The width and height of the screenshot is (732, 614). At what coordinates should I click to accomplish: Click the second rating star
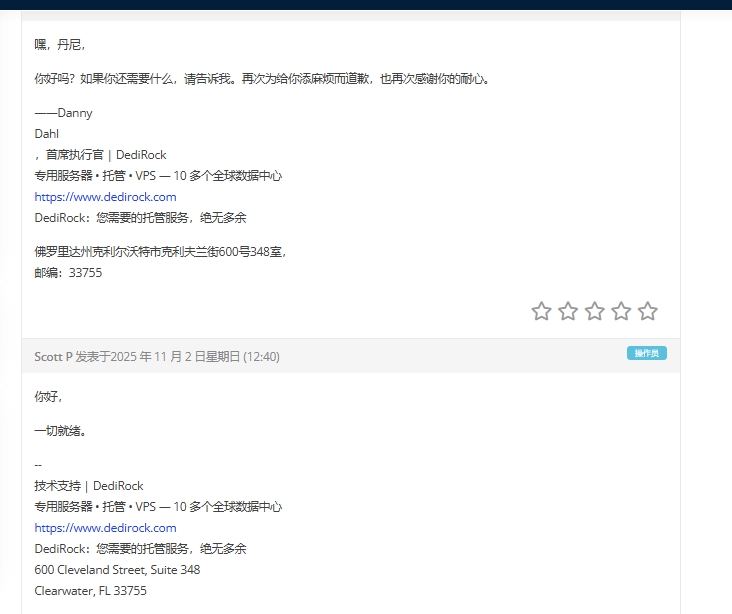coord(568,311)
